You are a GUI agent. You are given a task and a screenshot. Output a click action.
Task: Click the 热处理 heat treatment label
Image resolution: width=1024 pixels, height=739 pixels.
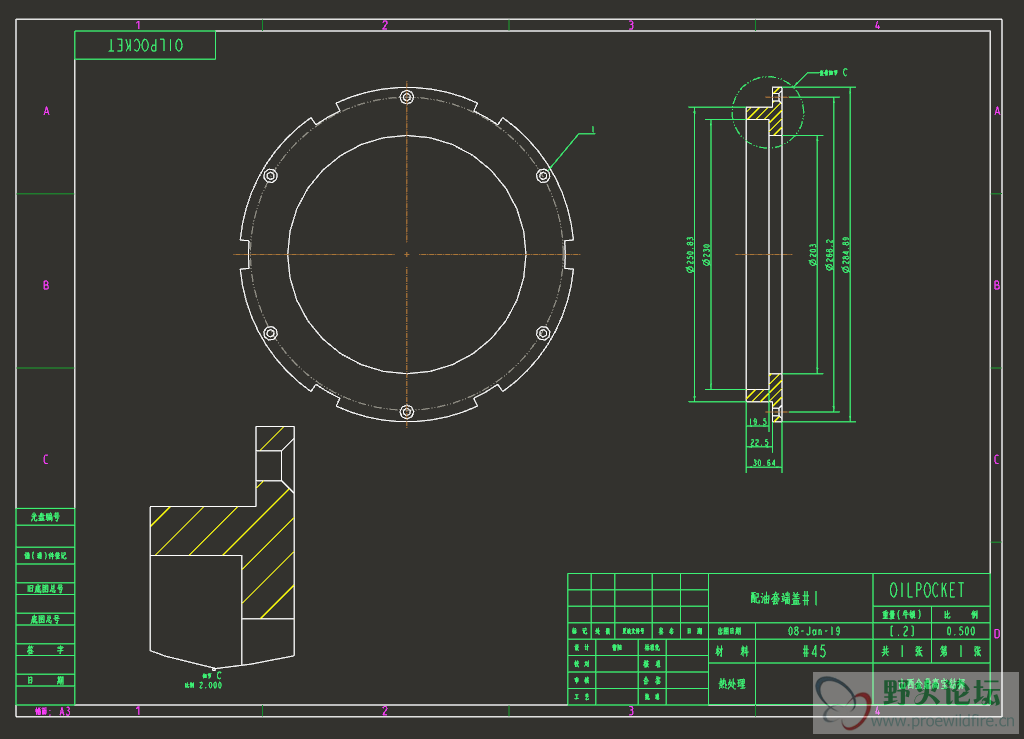(x=731, y=684)
